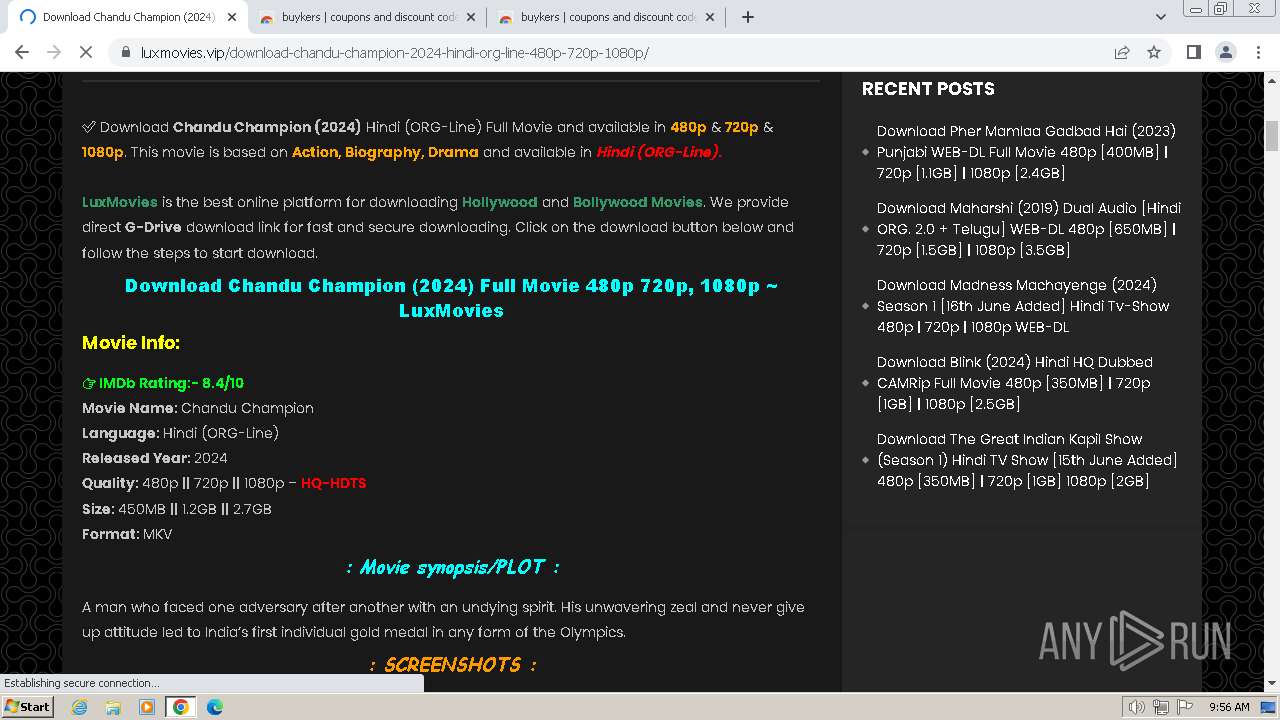Close the second buykers coupons tab
Viewport: 1280px width, 720px height.
coord(471,17)
